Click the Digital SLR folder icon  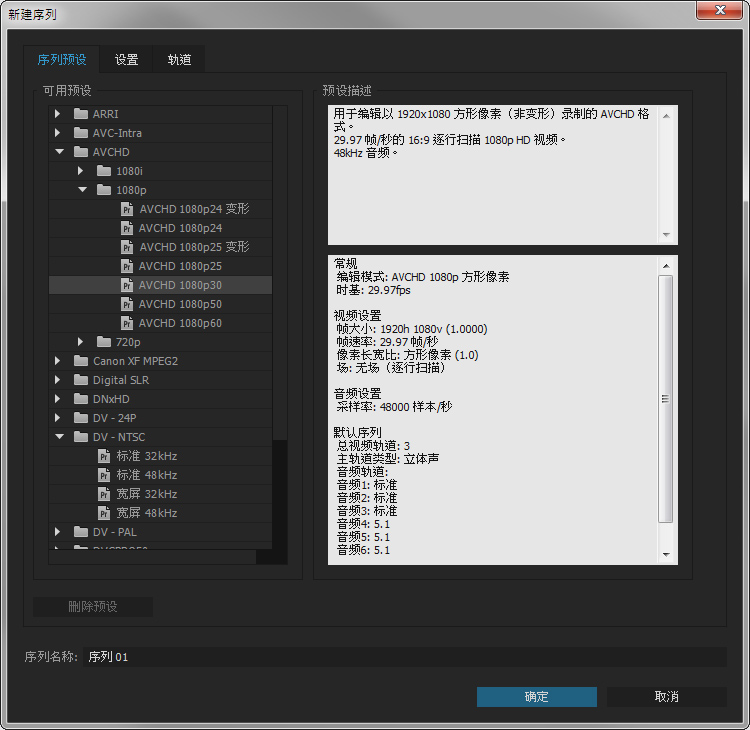81,380
